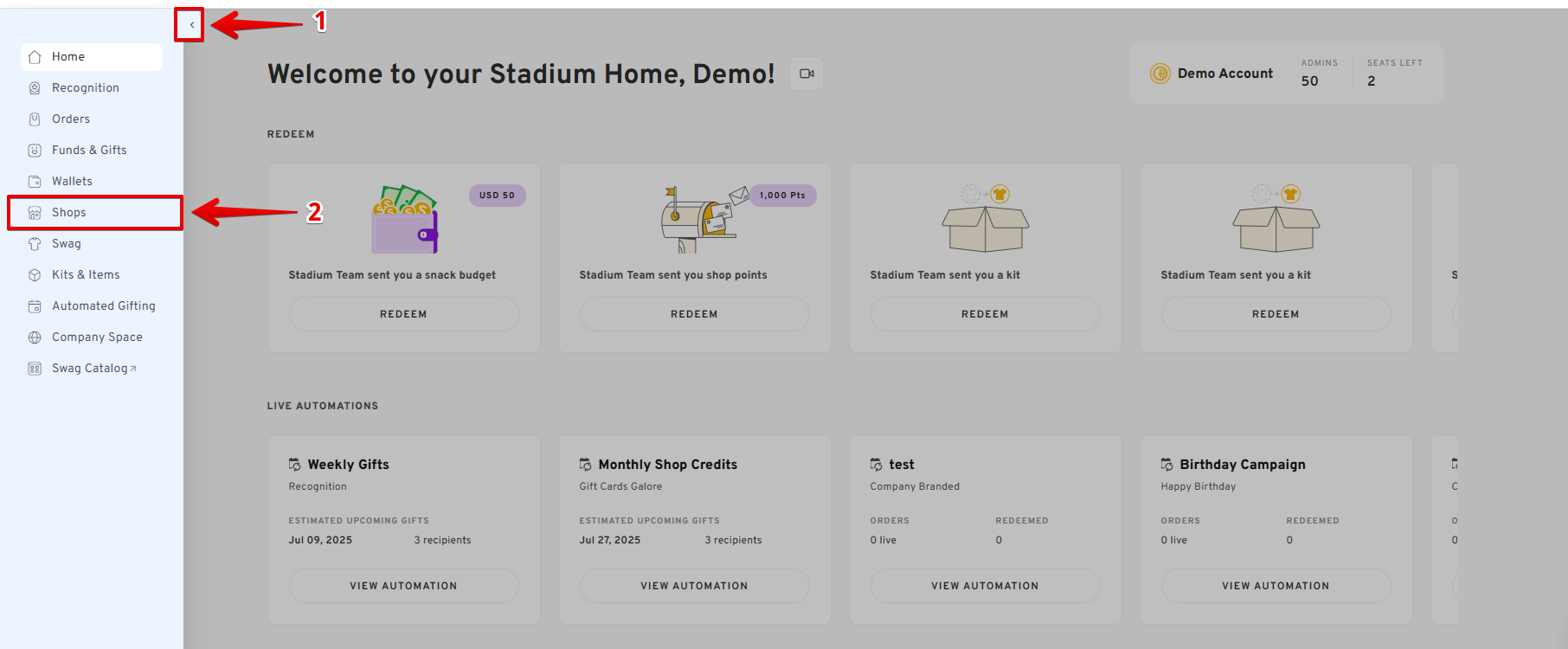Viewport: 1568px width, 649px height.
Task: Click the Automated Gifting calendar icon
Action: 35,306
